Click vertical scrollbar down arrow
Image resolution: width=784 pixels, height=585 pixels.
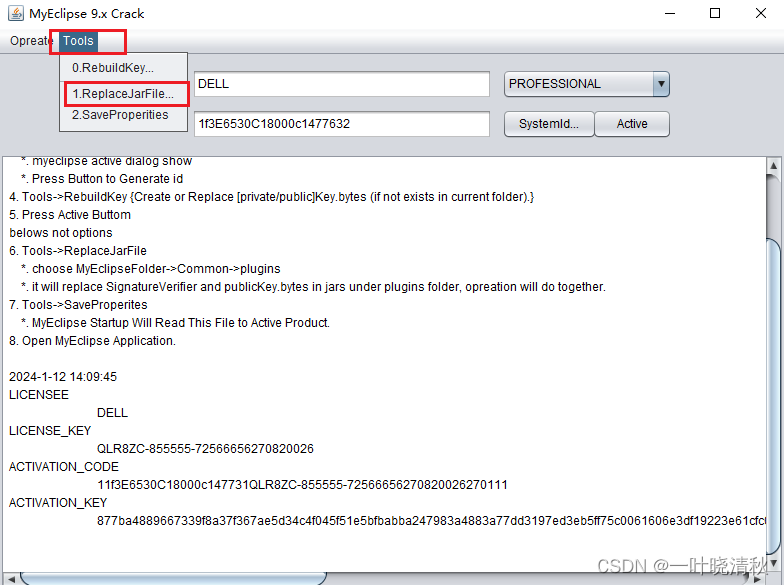click(774, 562)
